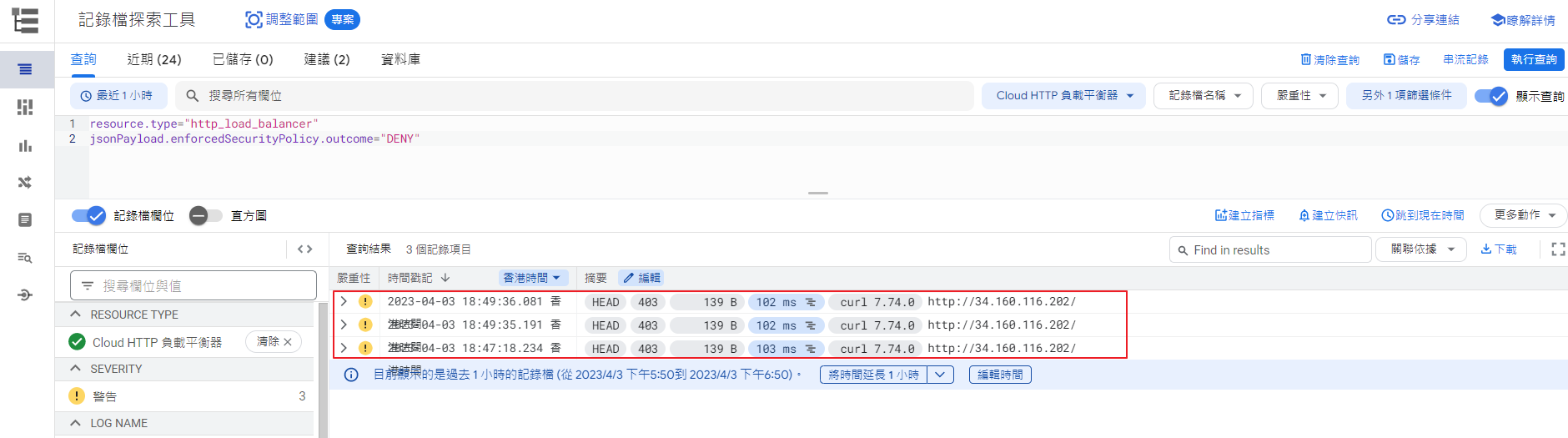The height and width of the screenshot is (438, 1568).
Task: Expand the first log entry at 18:49:36.081
Action: 344,302
